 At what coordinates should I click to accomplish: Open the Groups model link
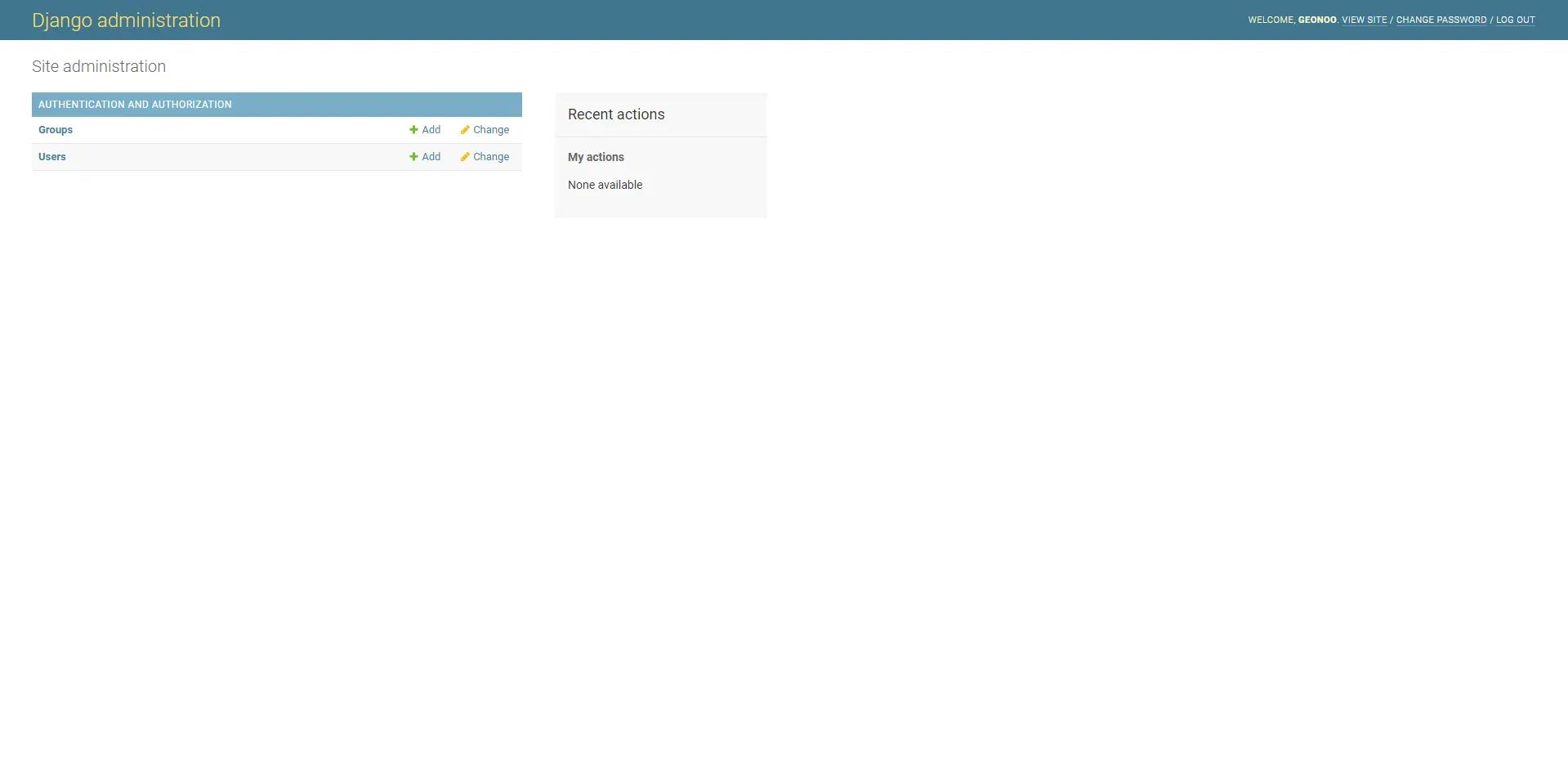56,130
